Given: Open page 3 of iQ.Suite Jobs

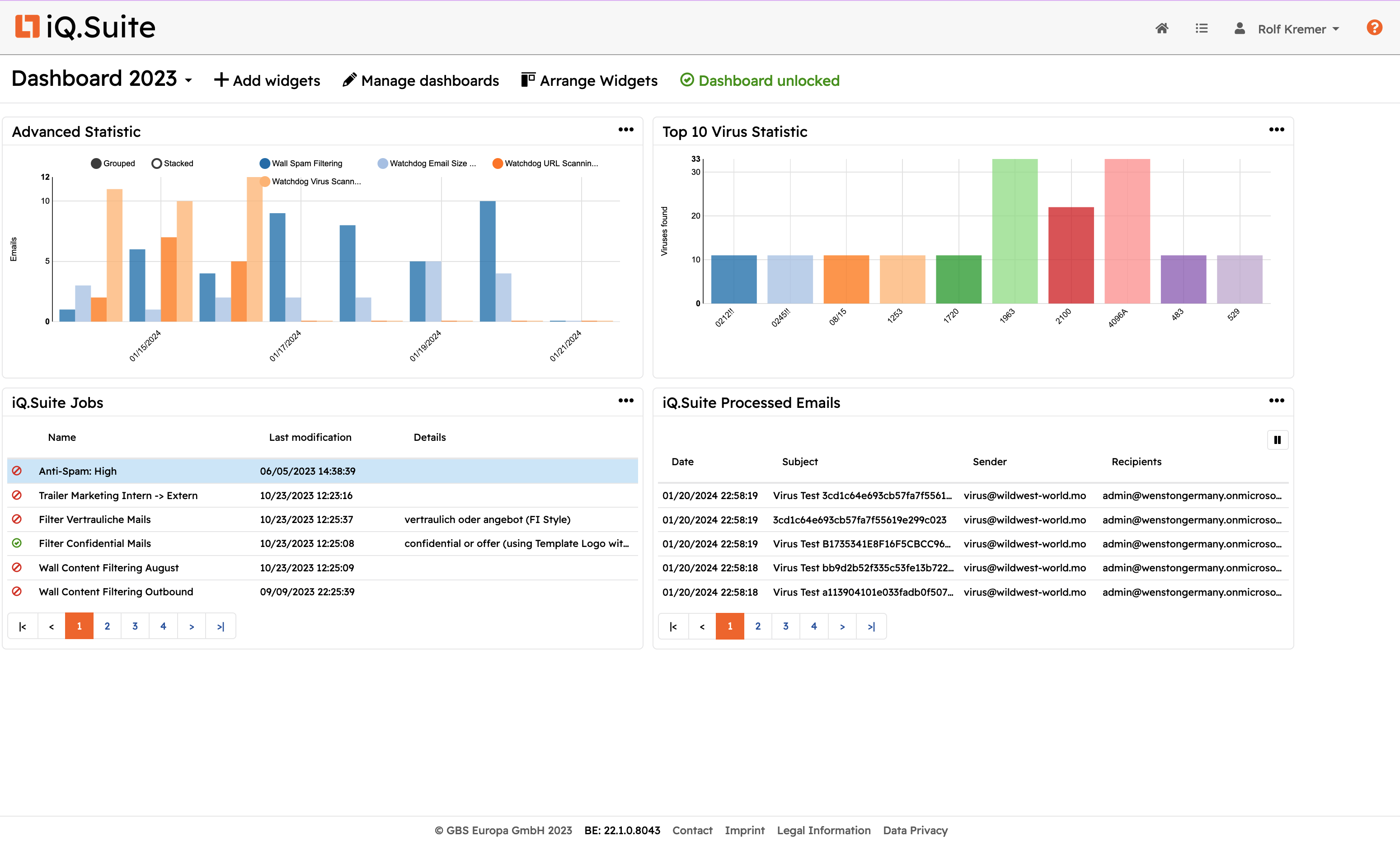Looking at the screenshot, I should (x=135, y=626).
